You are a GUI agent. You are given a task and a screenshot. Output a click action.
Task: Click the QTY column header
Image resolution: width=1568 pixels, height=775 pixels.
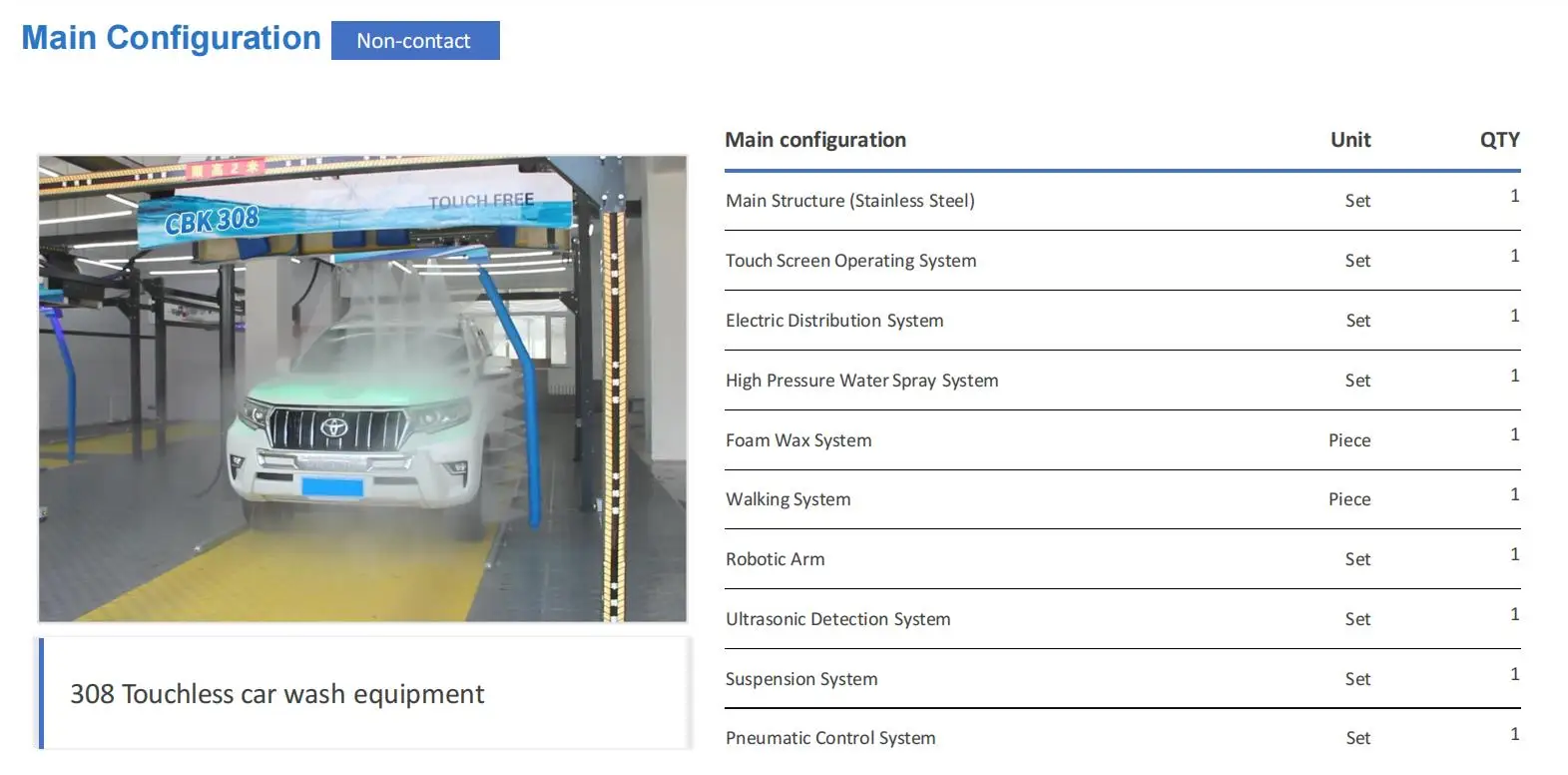(x=1499, y=140)
